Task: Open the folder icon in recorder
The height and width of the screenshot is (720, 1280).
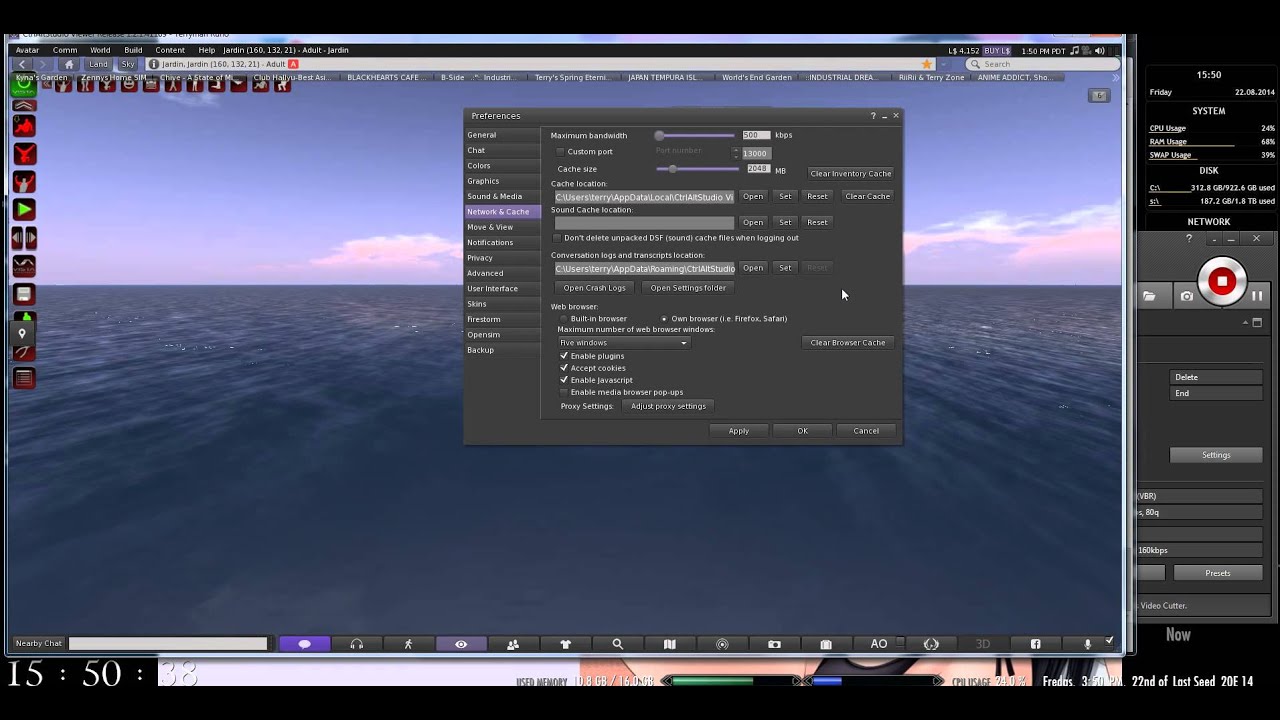Action: [x=1149, y=296]
